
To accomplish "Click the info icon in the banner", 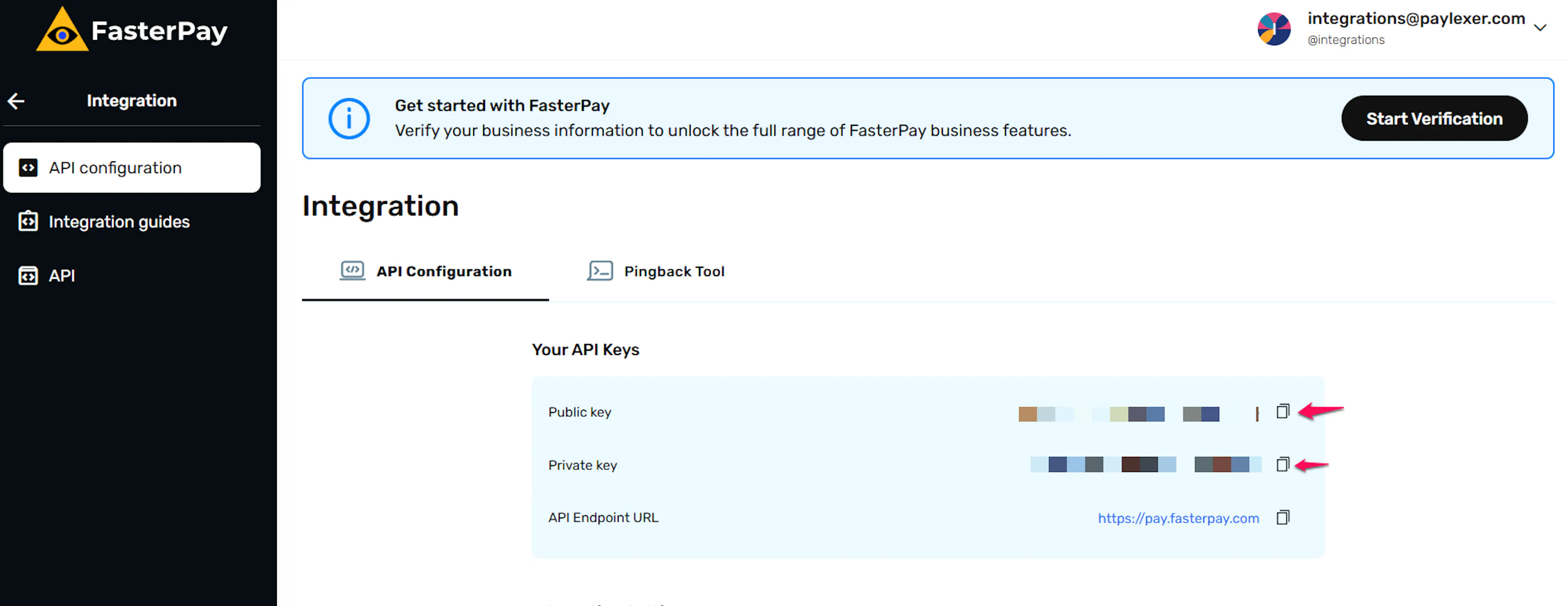I will tap(349, 119).
